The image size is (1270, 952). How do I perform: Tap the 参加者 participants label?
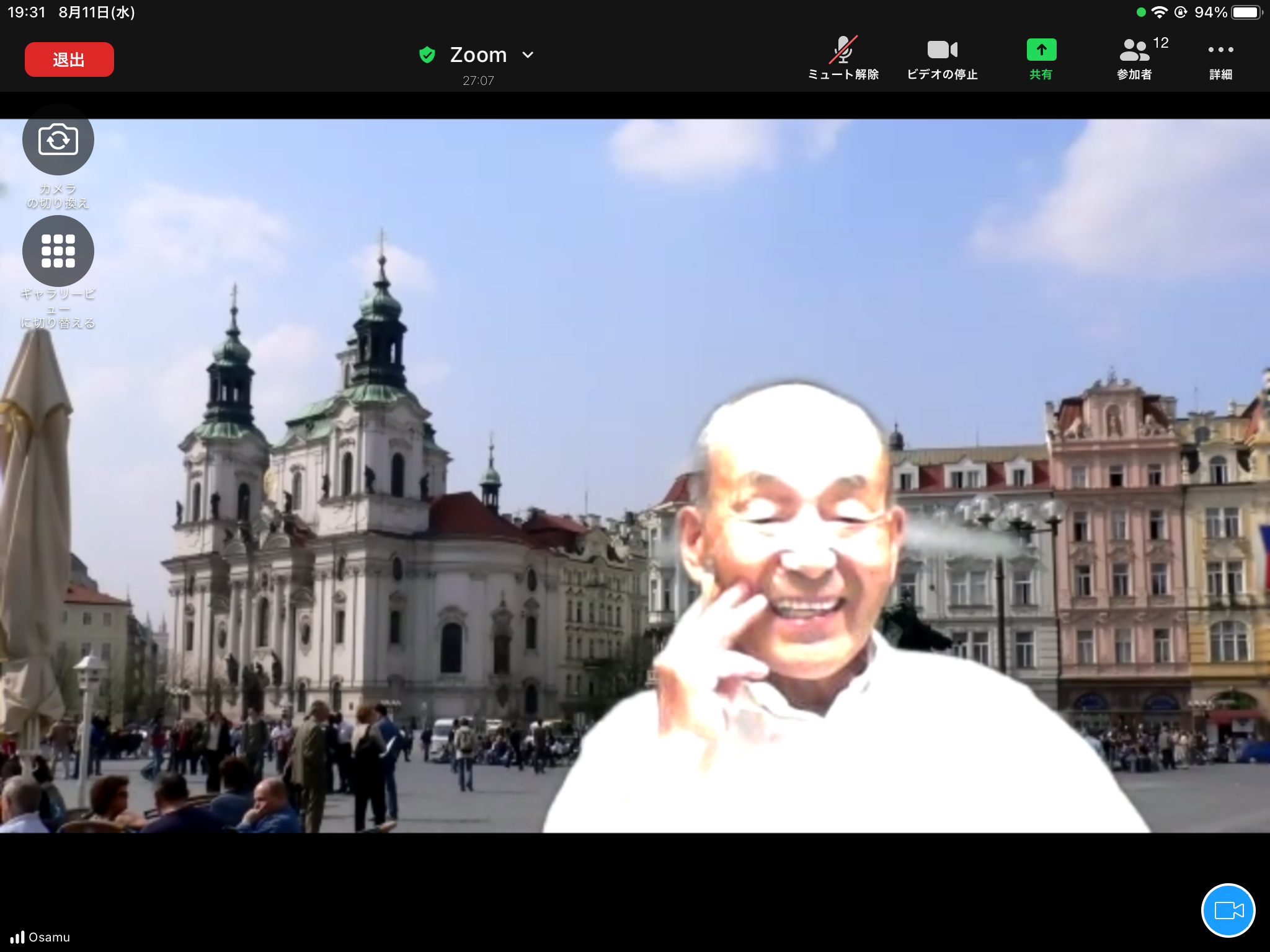point(1134,74)
